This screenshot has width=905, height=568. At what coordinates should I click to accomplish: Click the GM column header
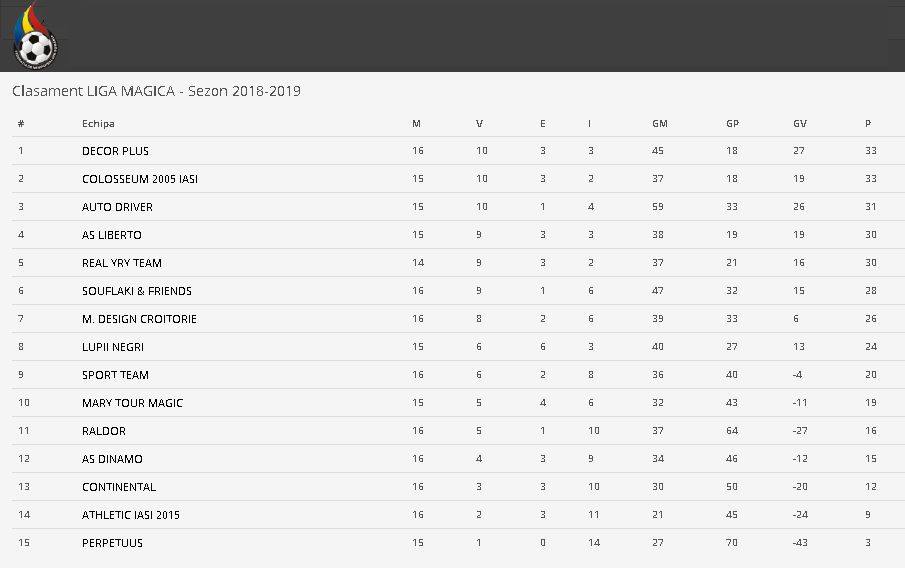pyautogui.click(x=660, y=124)
